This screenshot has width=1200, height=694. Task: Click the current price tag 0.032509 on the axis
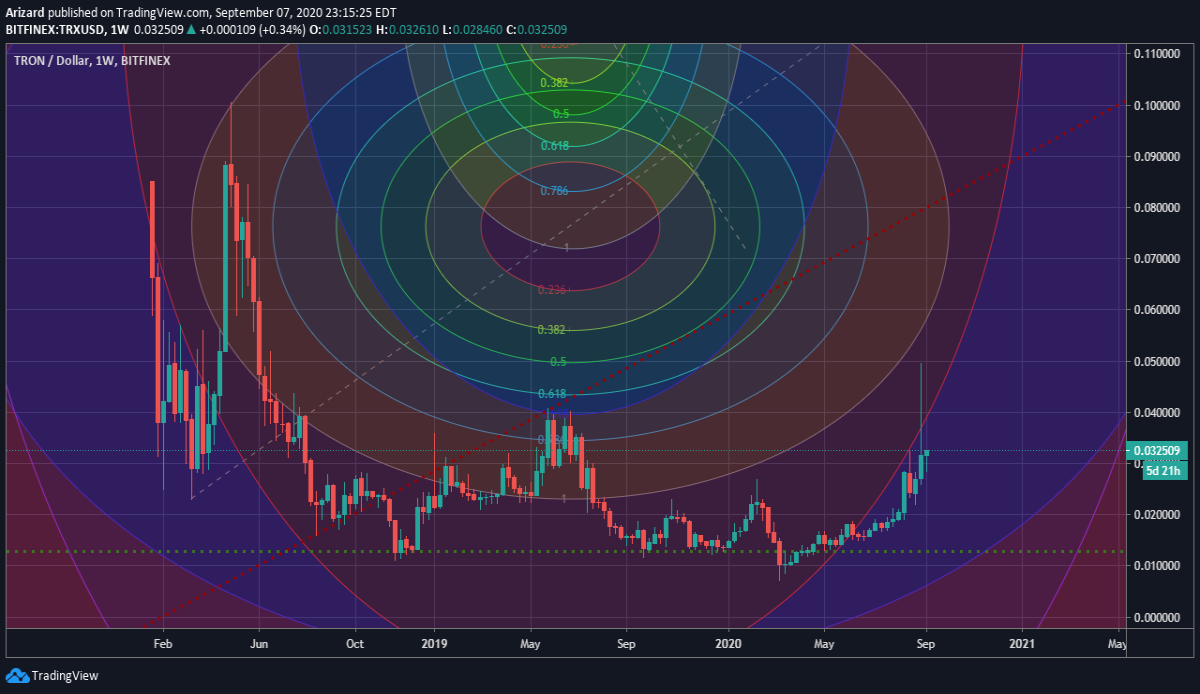coord(1155,451)
